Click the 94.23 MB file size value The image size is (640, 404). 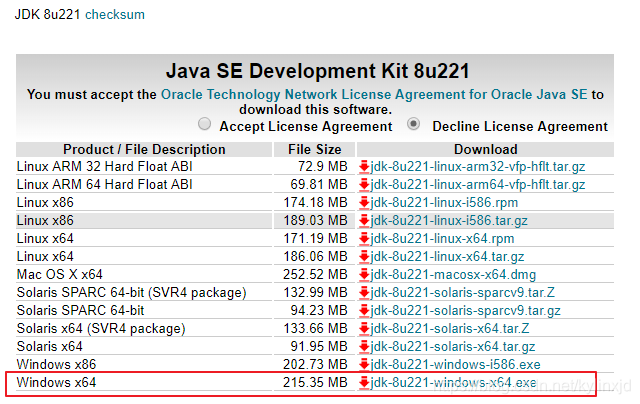(319, 311)
